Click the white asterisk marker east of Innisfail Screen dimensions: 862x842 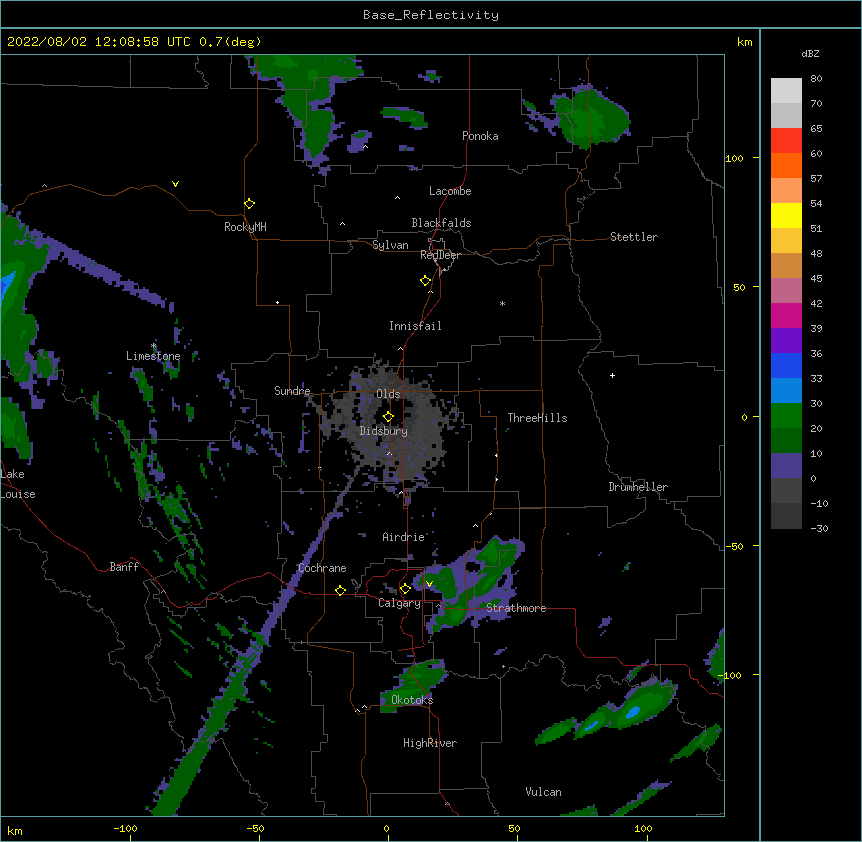(x=502, y=303)
